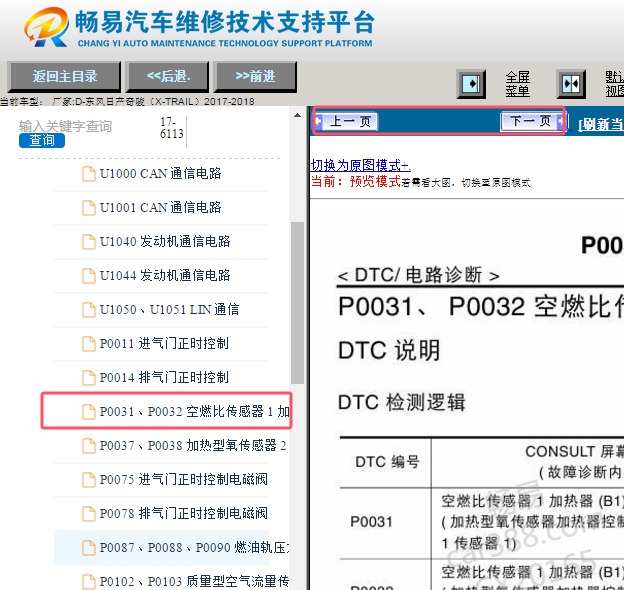Click the P0031 cell in DTC table
624x590 pixels.
click(371, 521)
